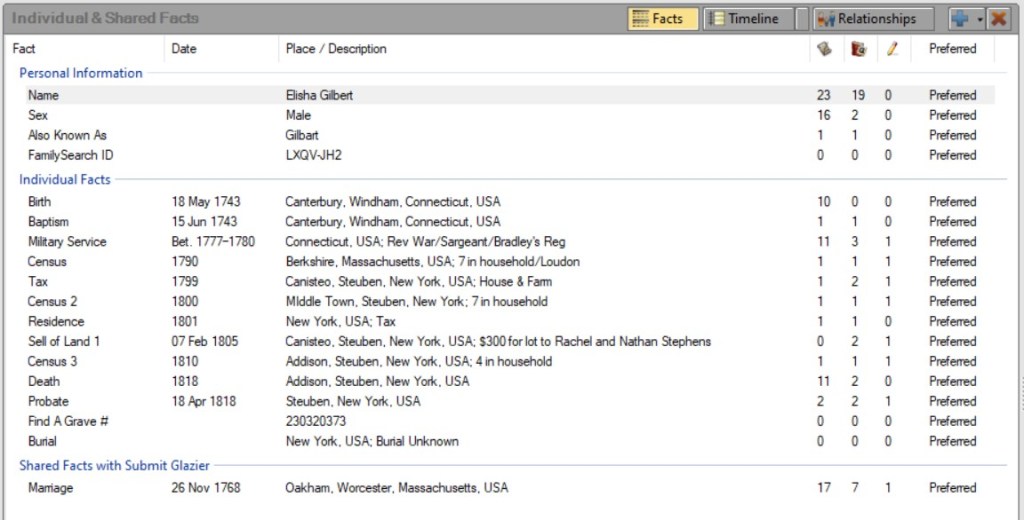
Task: Click the red X delete fact icon
Action: pos(998,19)
